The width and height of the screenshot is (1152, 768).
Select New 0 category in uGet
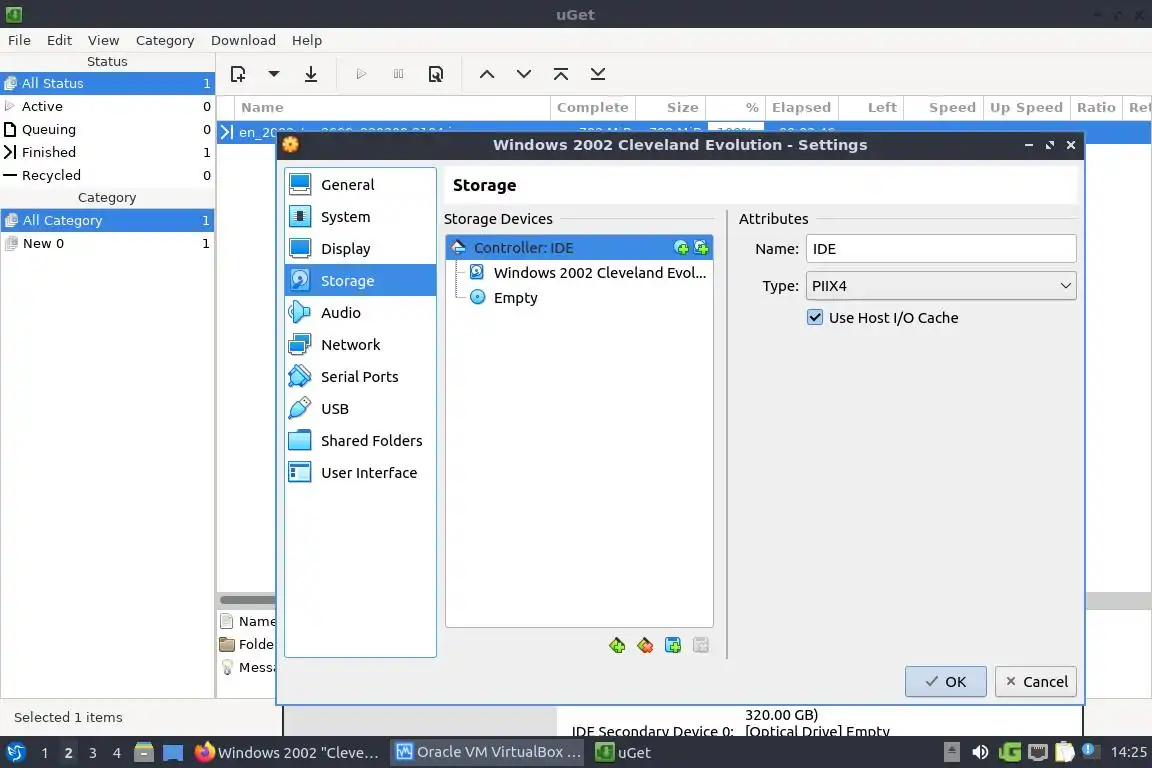click(x=107, y=243)
